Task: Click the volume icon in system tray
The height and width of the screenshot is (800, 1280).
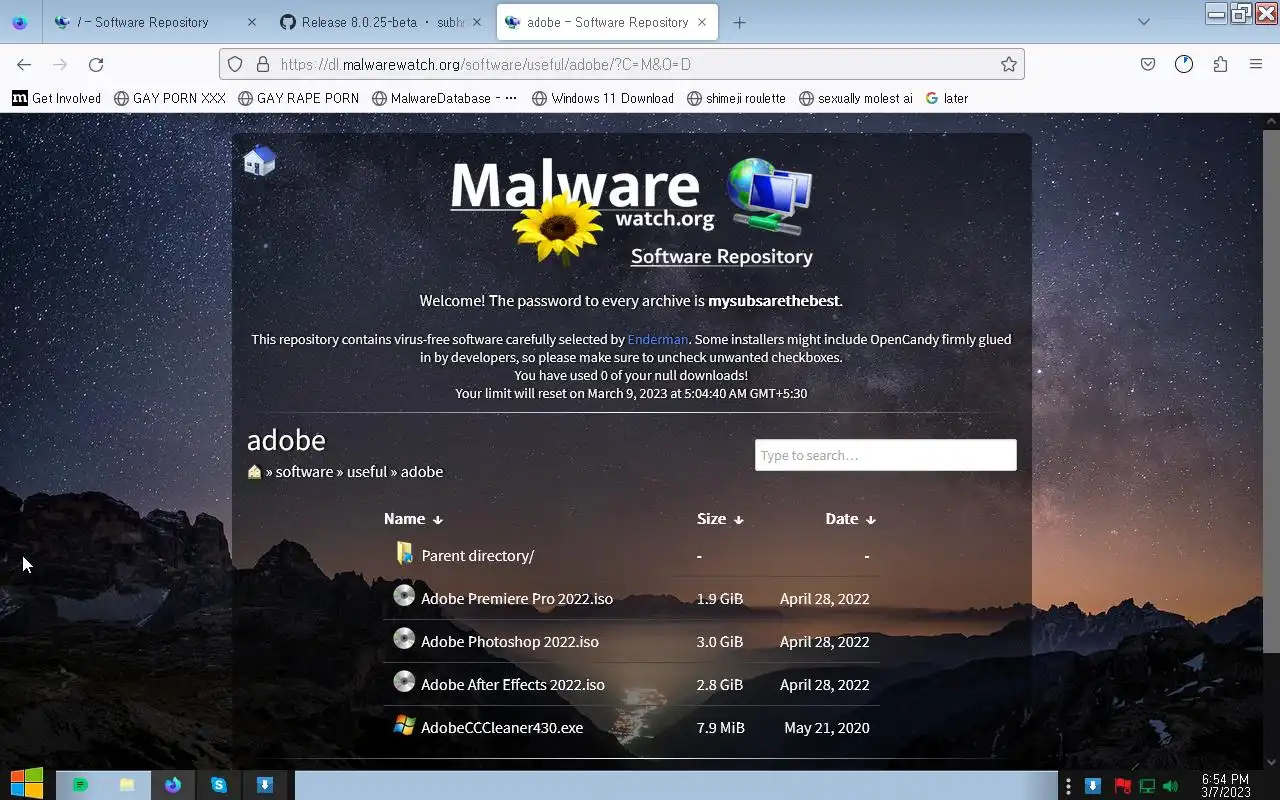Action: 1171,786
